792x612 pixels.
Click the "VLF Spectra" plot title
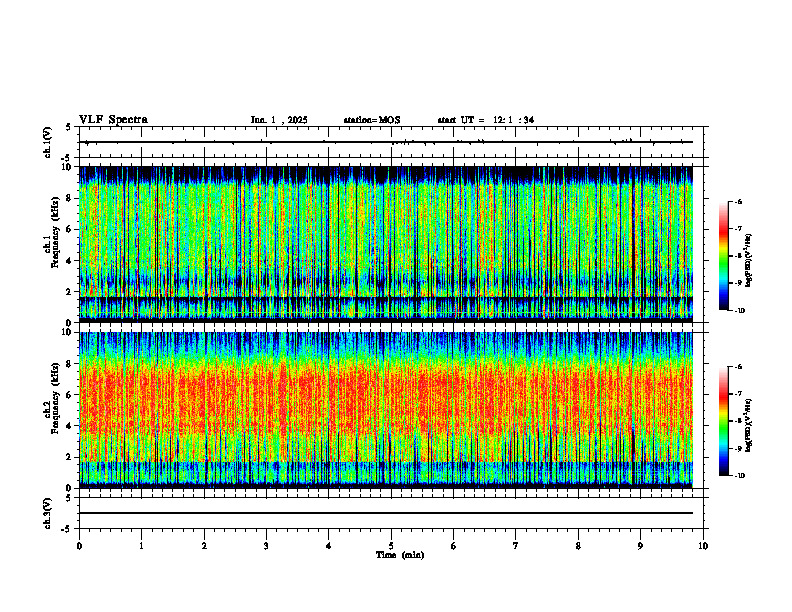coord(113,120)
